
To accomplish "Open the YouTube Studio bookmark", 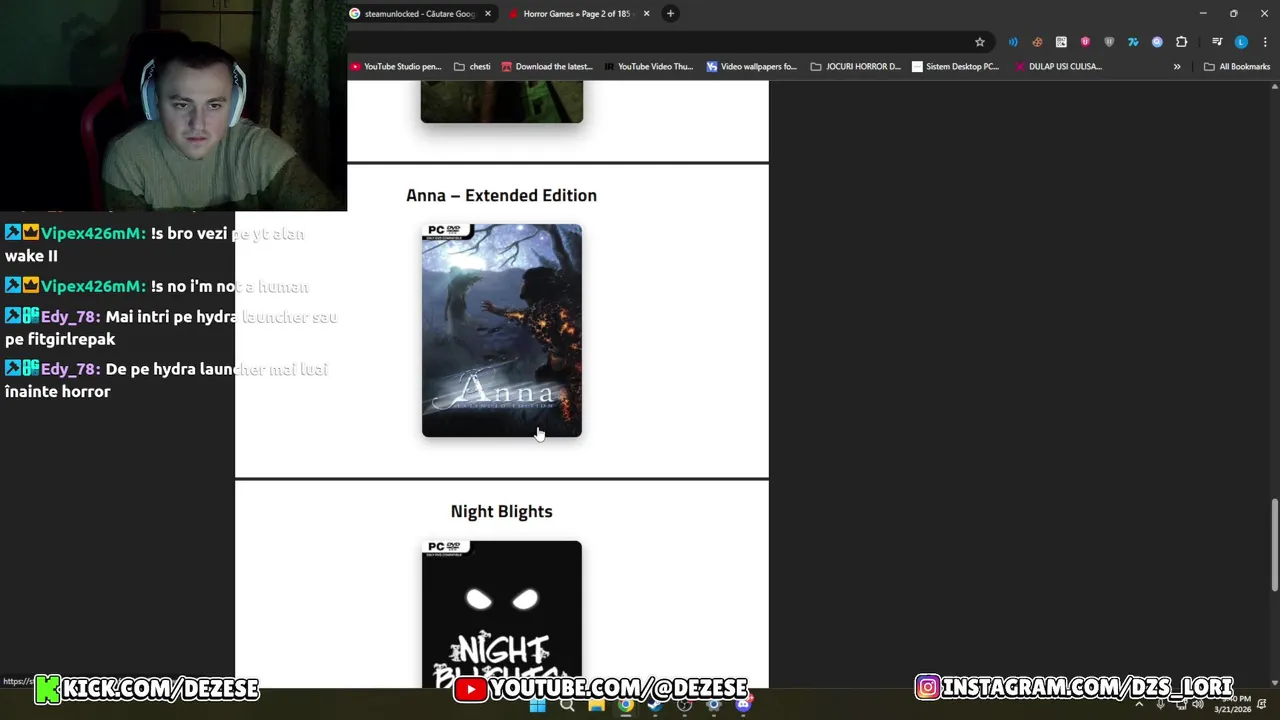I will [395, 67].
